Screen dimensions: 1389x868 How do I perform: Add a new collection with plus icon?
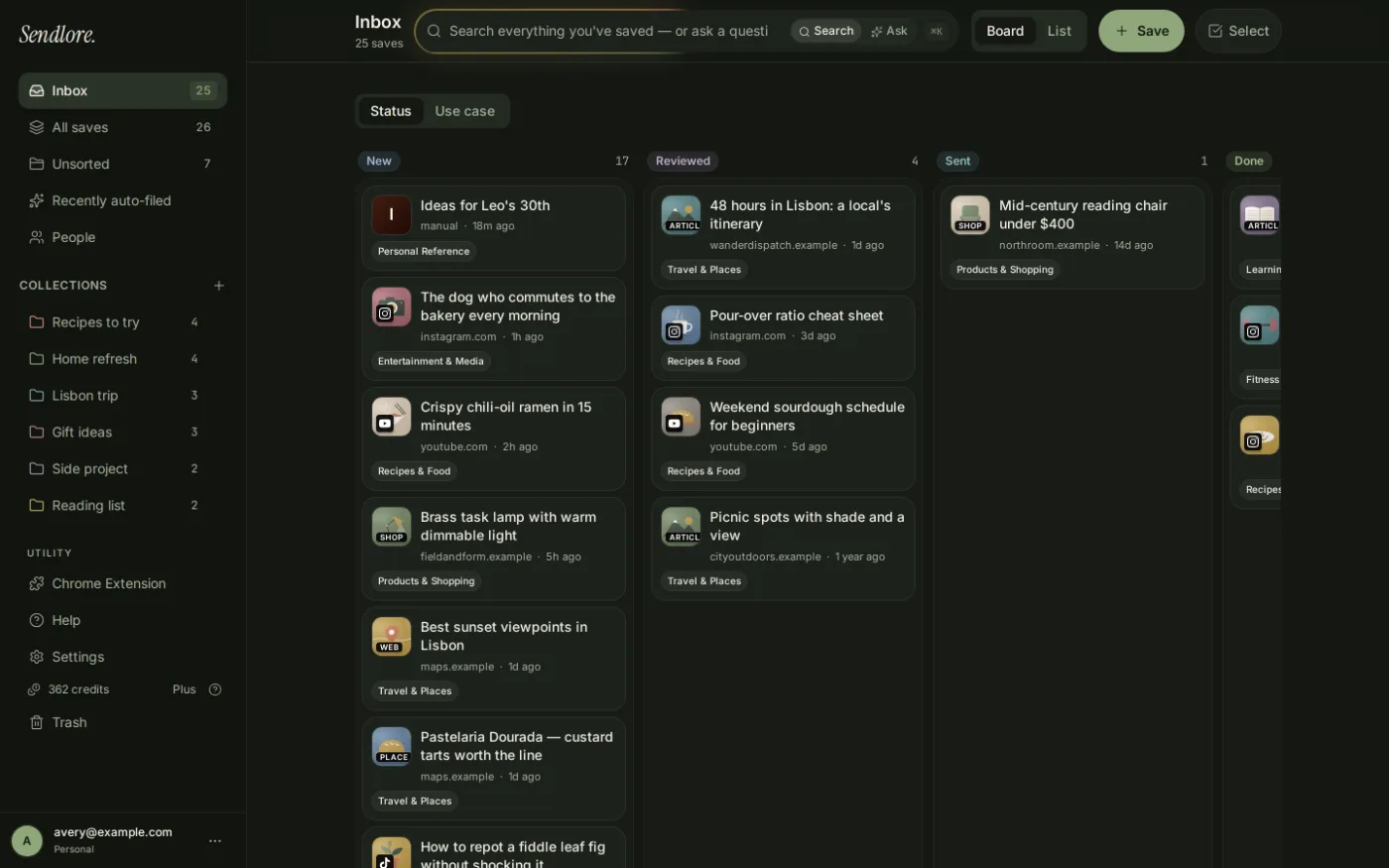(x=219, y=286)
